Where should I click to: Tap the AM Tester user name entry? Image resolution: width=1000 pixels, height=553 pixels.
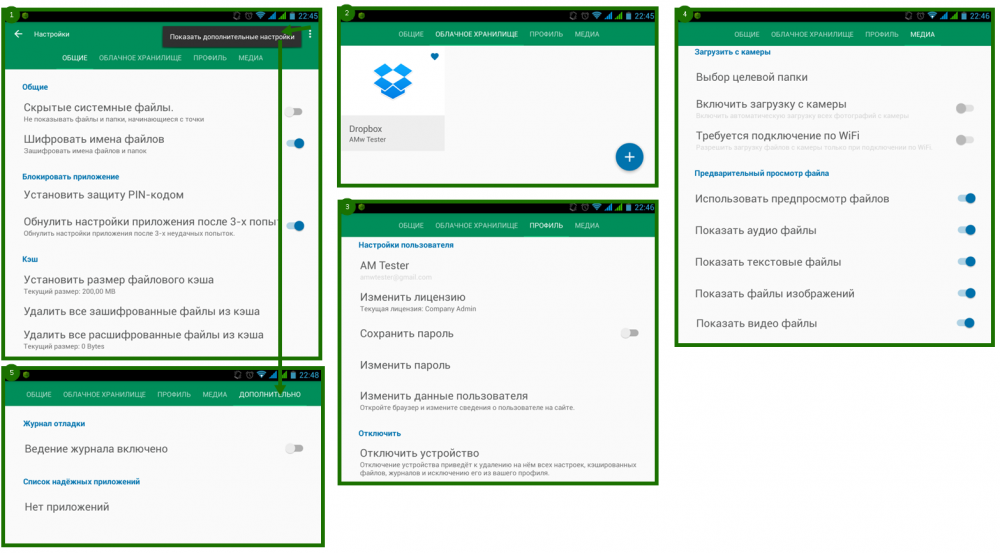[385, 265]
